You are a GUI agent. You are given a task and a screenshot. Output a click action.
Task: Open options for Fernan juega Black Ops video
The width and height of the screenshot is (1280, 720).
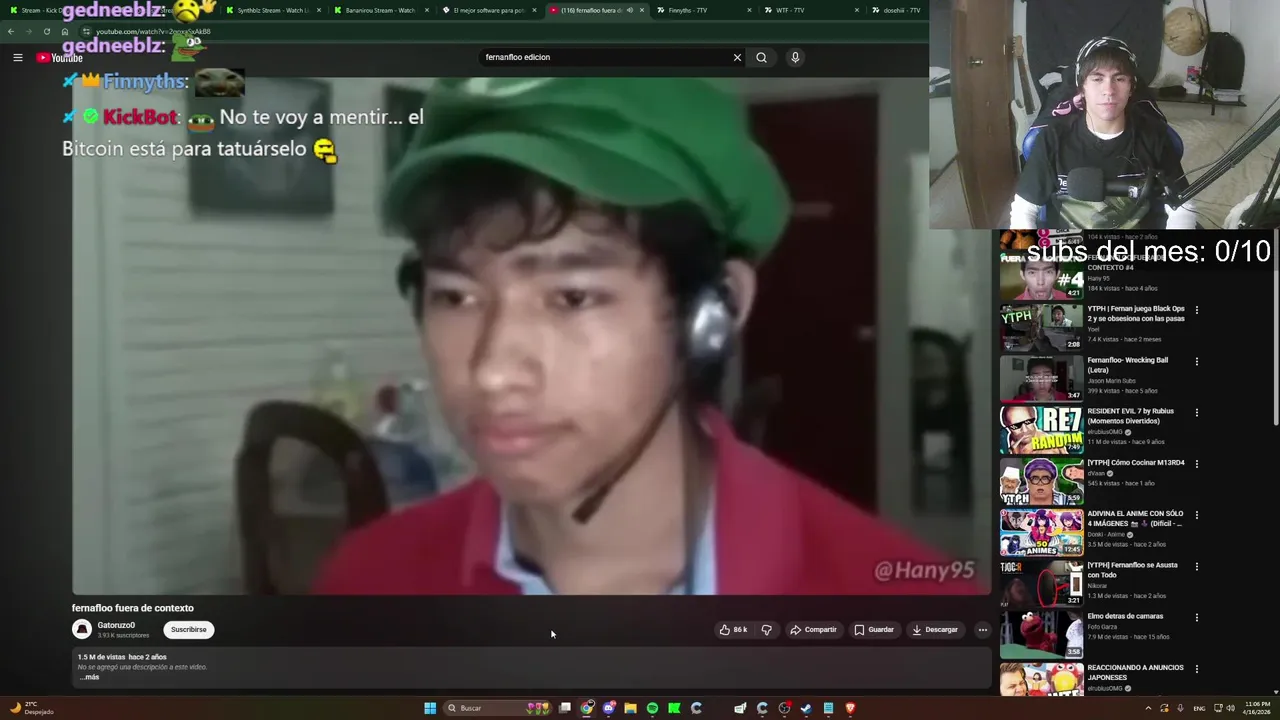(x=1196, y=310)
